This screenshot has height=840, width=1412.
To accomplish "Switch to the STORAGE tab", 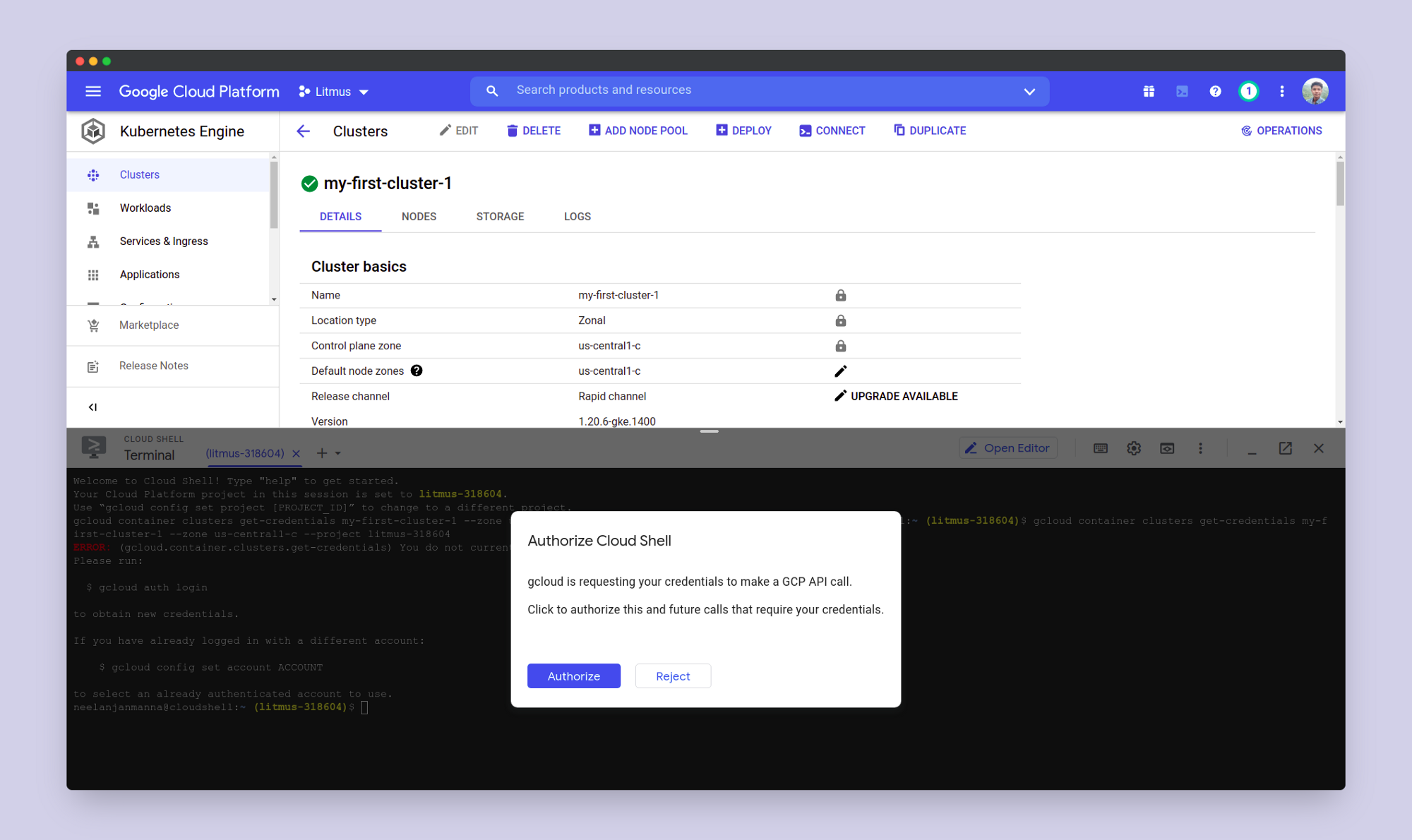I will (500, 217).
